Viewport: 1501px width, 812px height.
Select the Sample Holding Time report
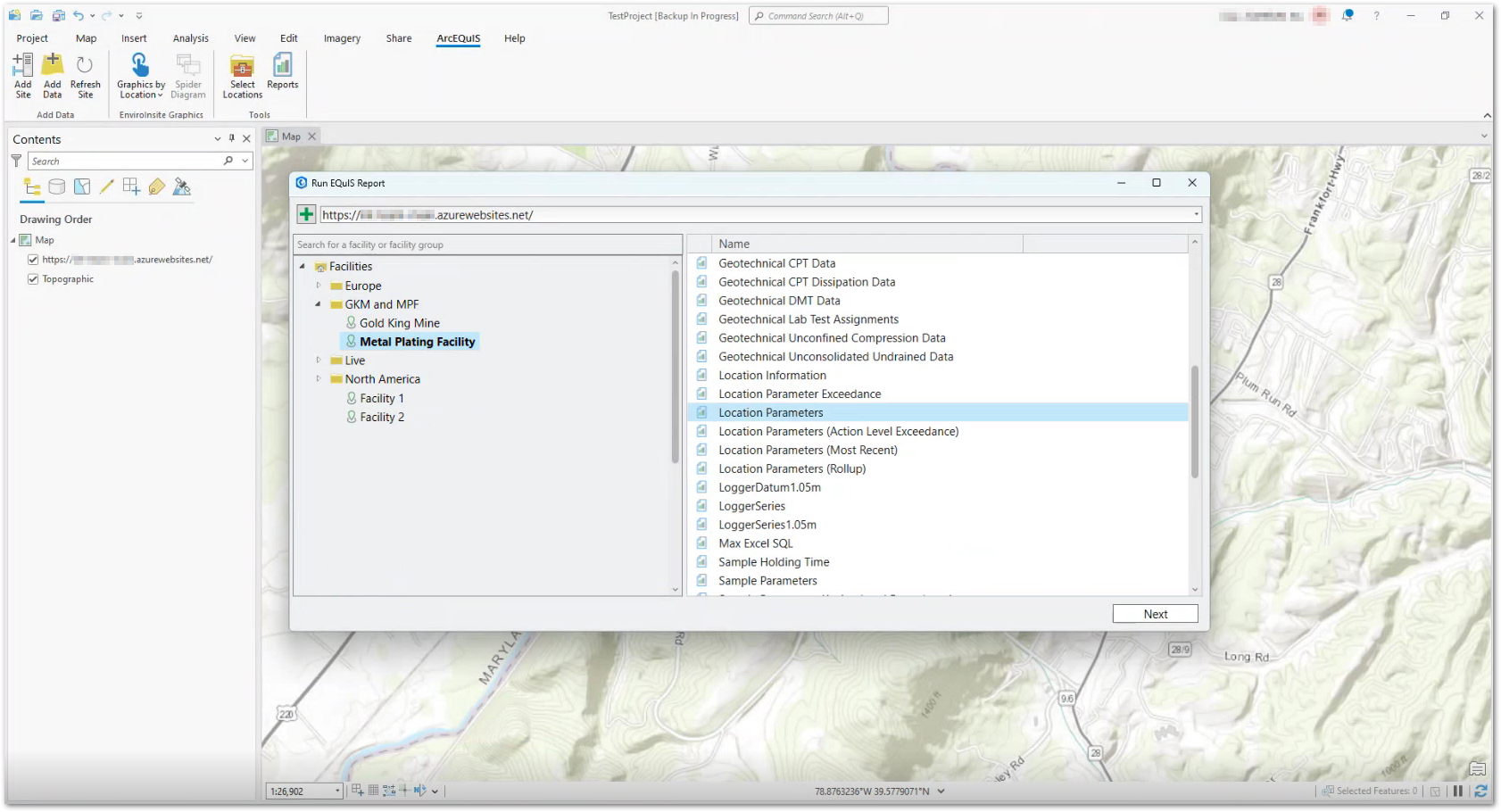click(x=774, y=562)
